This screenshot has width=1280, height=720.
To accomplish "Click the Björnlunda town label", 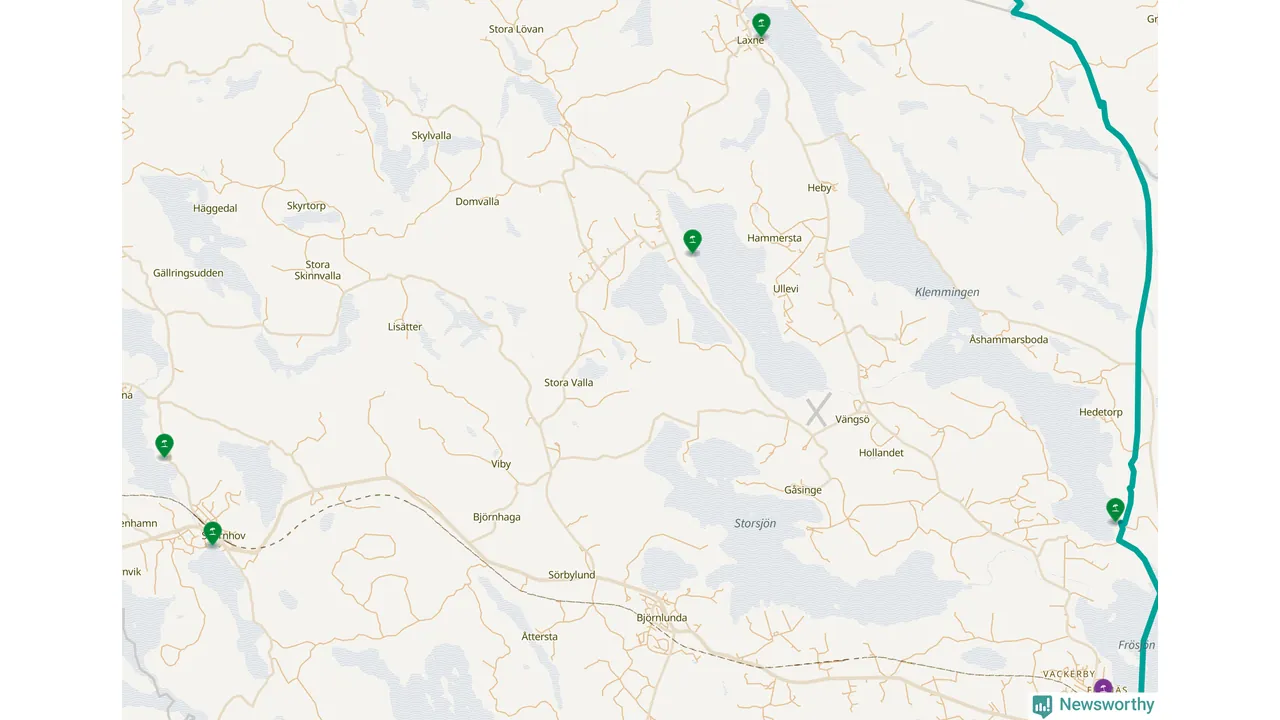I will tap(662, 618).
